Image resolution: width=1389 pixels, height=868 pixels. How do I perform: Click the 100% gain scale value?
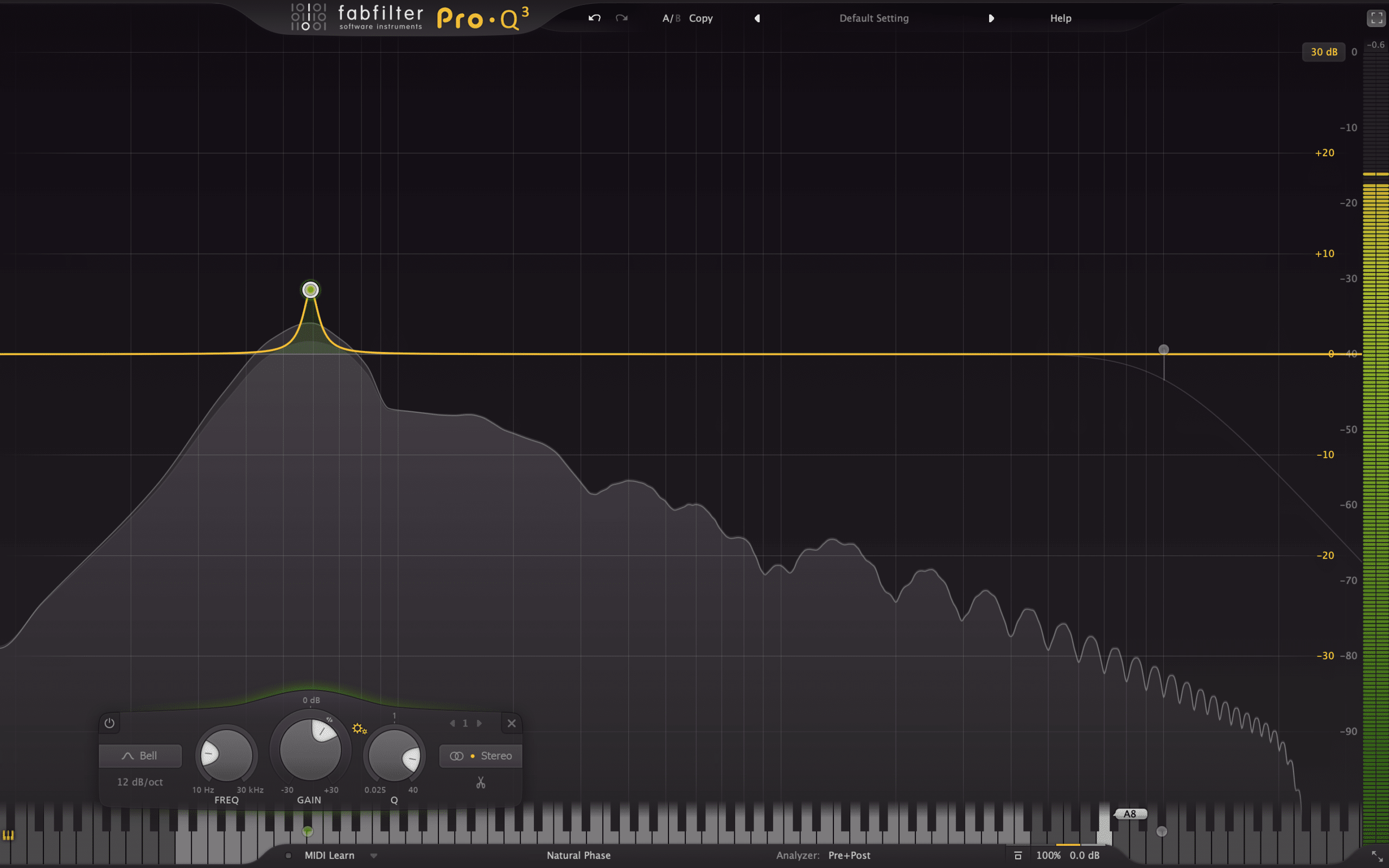click(1048, 856)
